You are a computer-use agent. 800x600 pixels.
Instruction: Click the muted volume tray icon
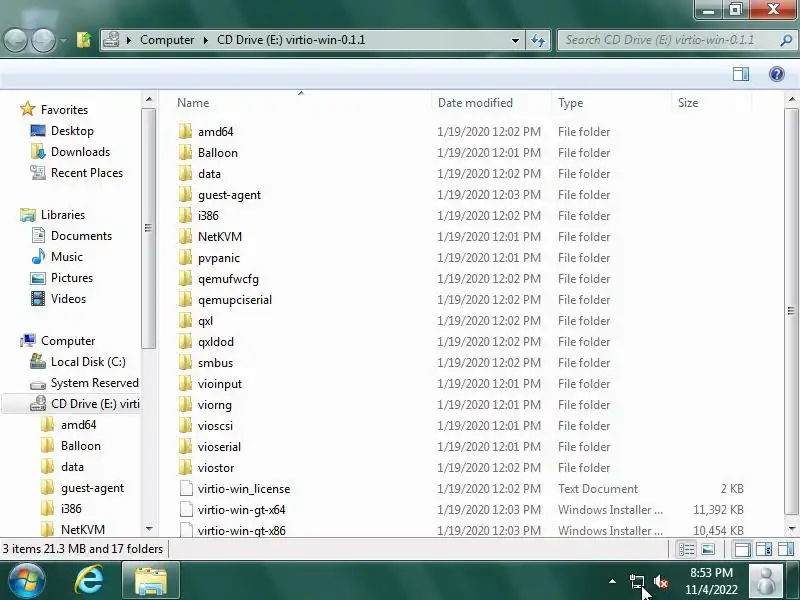[x=661, y=581]
